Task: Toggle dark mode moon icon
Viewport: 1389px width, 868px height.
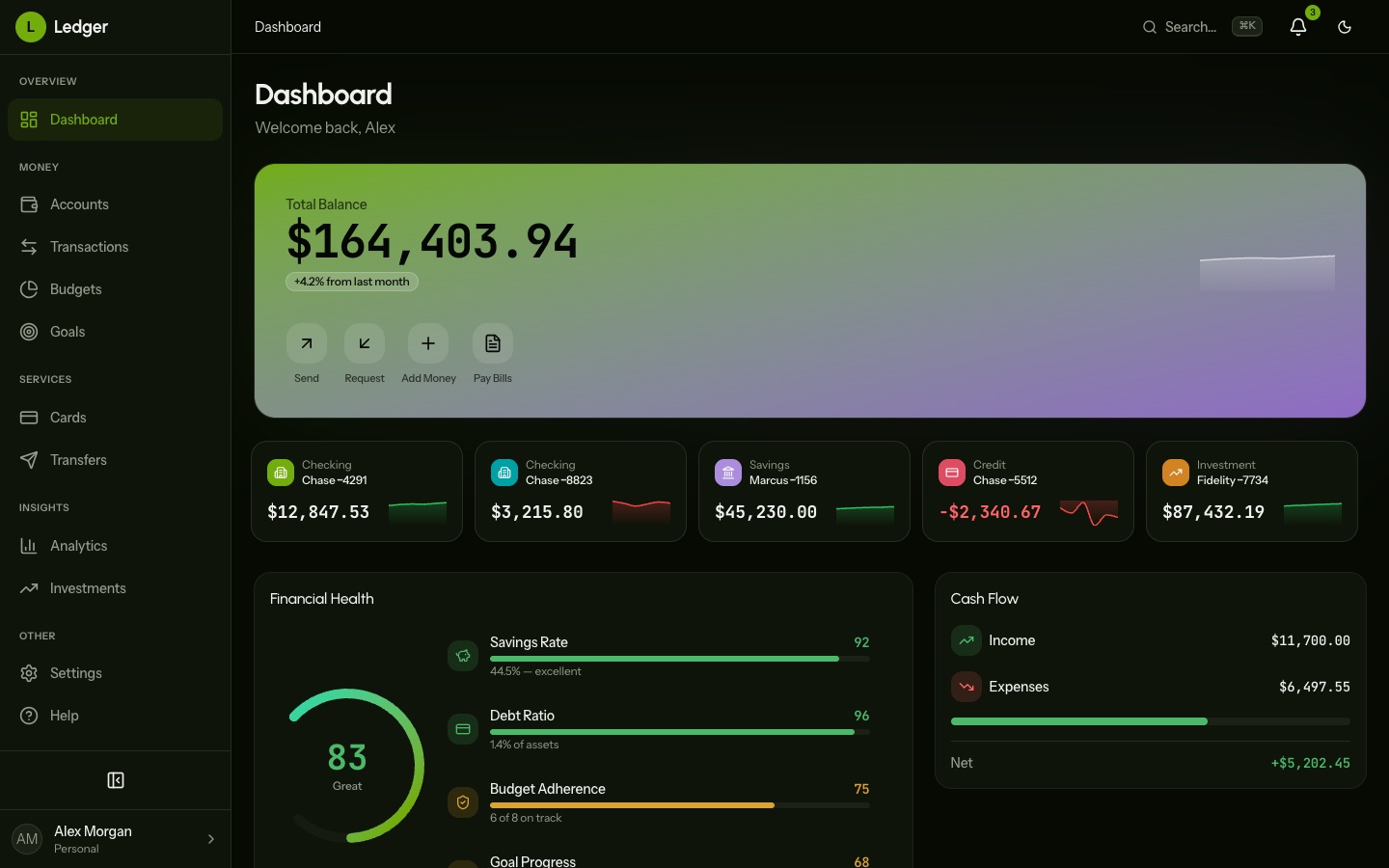Action: tap(1345, 27)
